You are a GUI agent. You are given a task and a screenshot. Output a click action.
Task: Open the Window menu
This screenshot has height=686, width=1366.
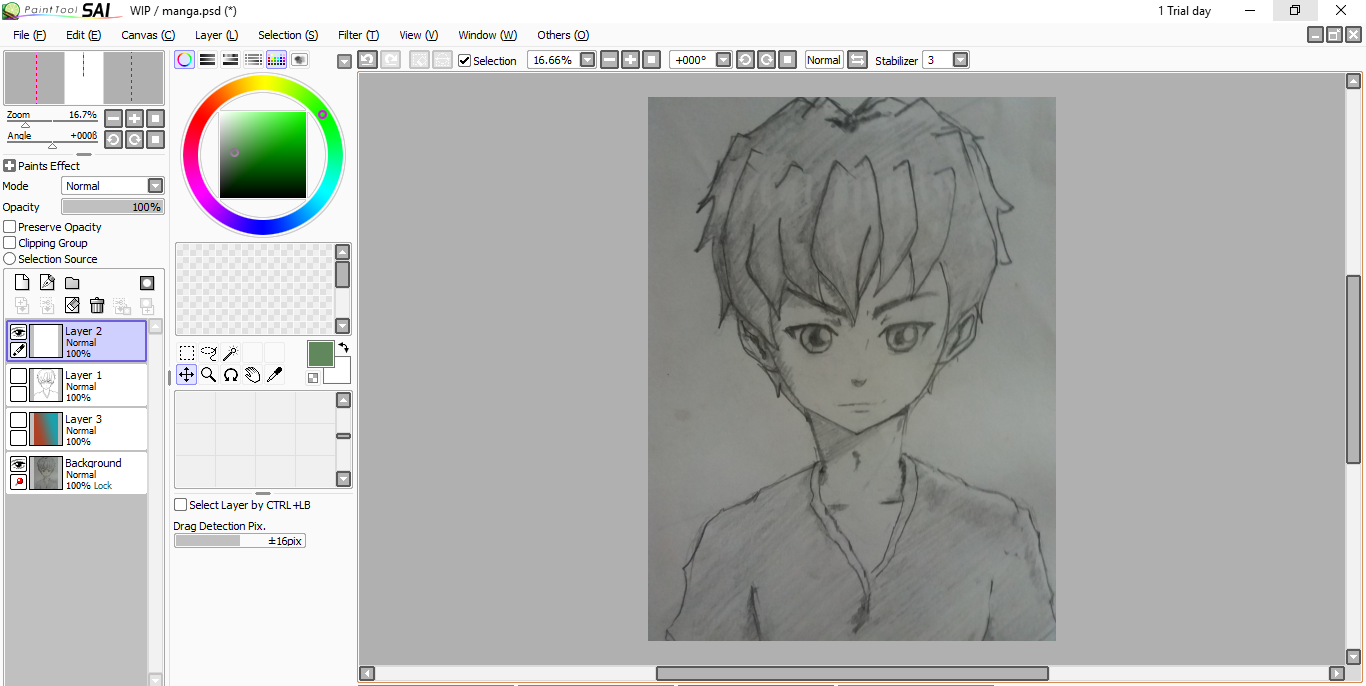pos(487,35)
